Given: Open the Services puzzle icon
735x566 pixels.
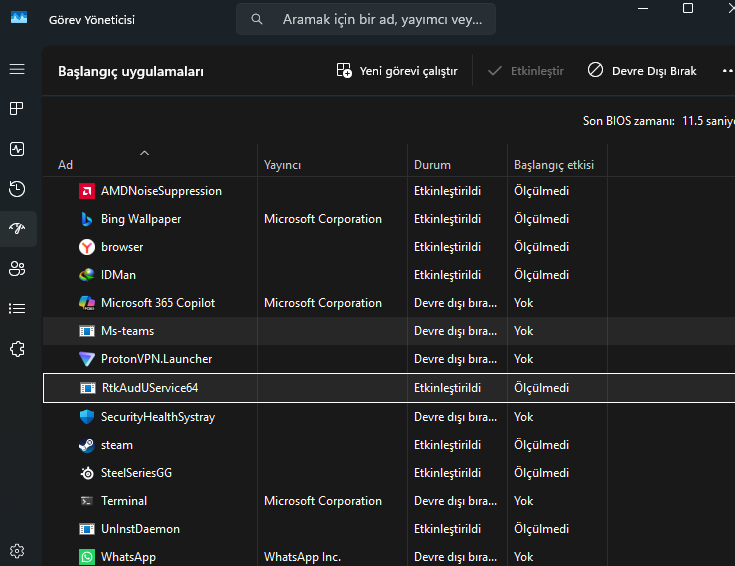Looking at the screenshot, I should pos(17,348).
